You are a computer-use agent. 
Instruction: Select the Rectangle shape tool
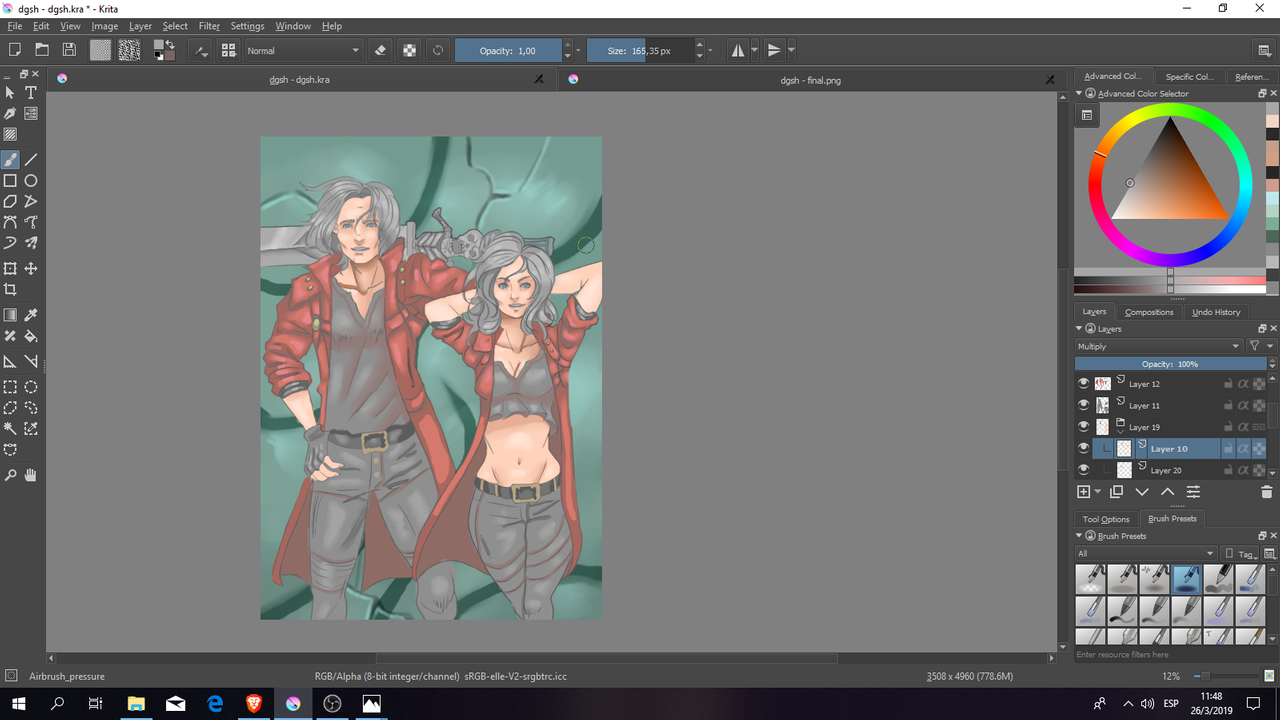coord(10,181)
